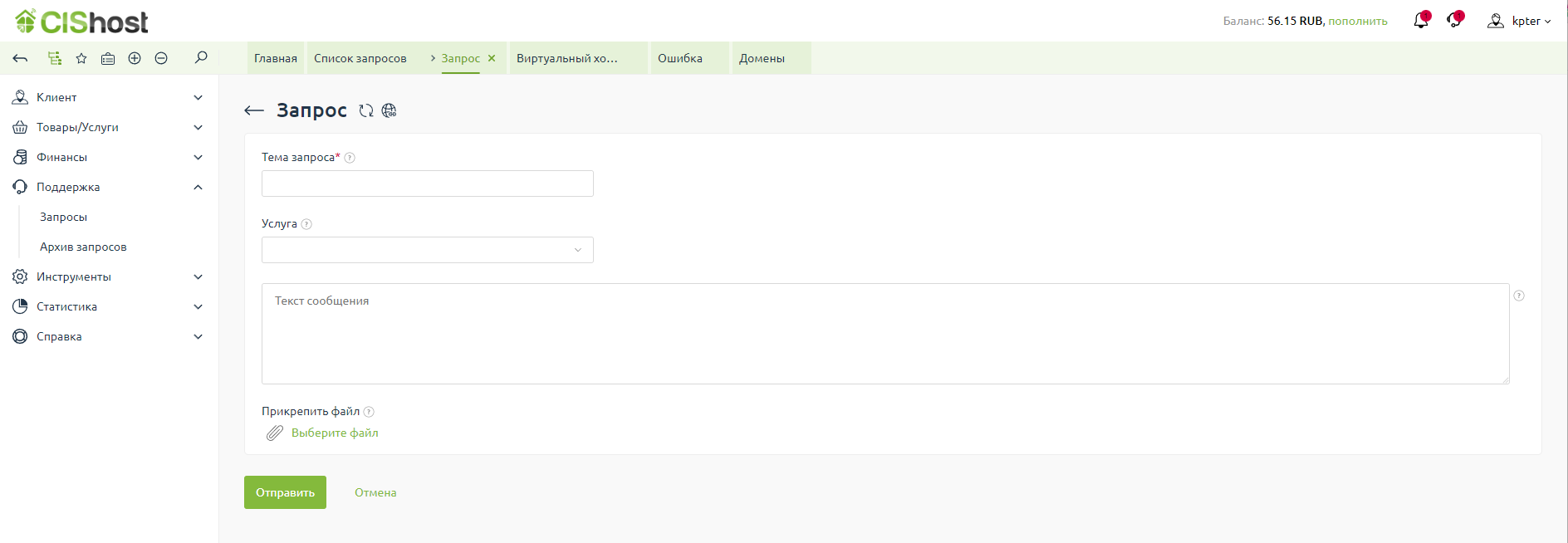The height and width of the screenshot is (543, 1568).
Task: Click the favorites star icon
Action: point(81,58)
